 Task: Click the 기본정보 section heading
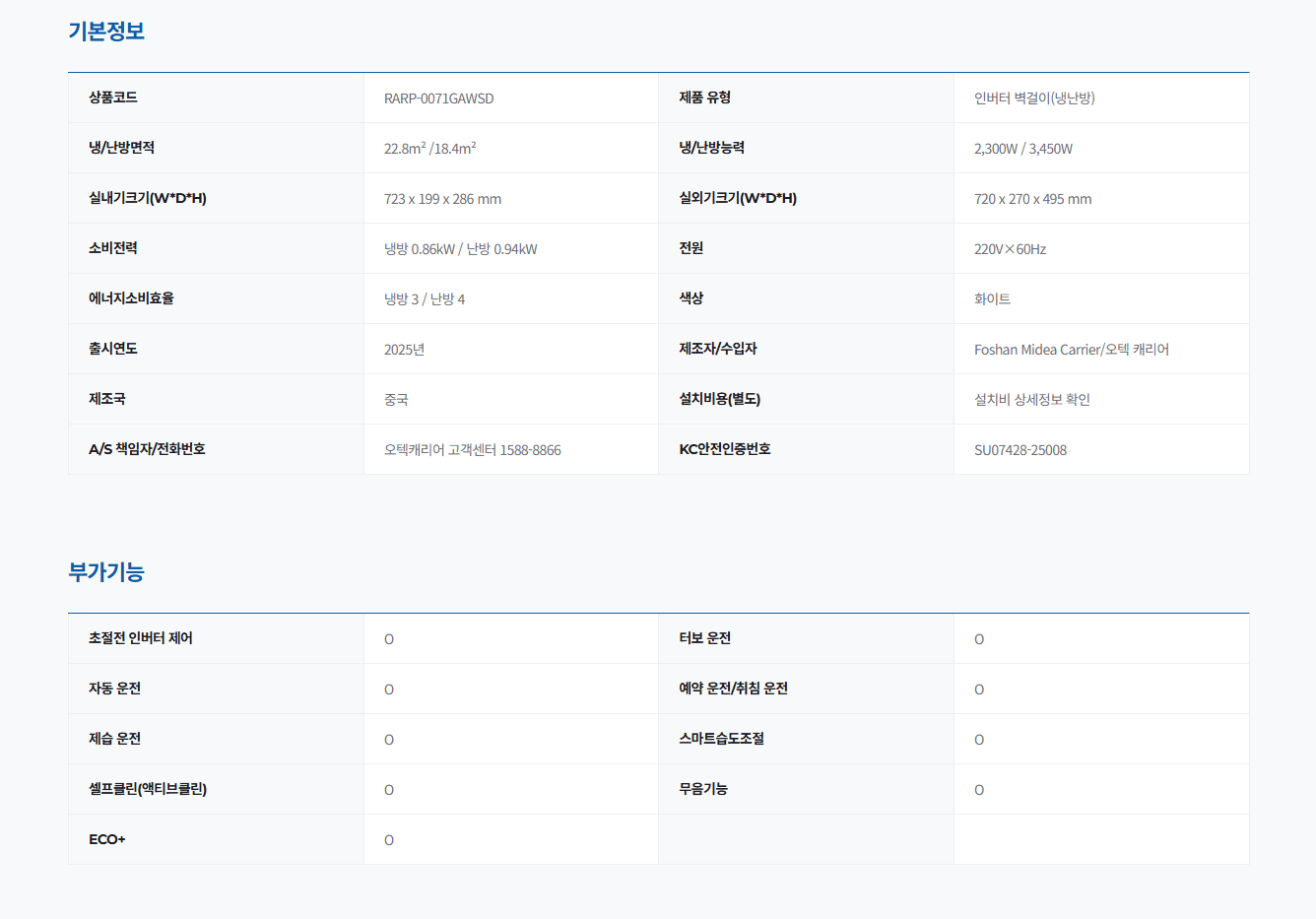(106, 31)
